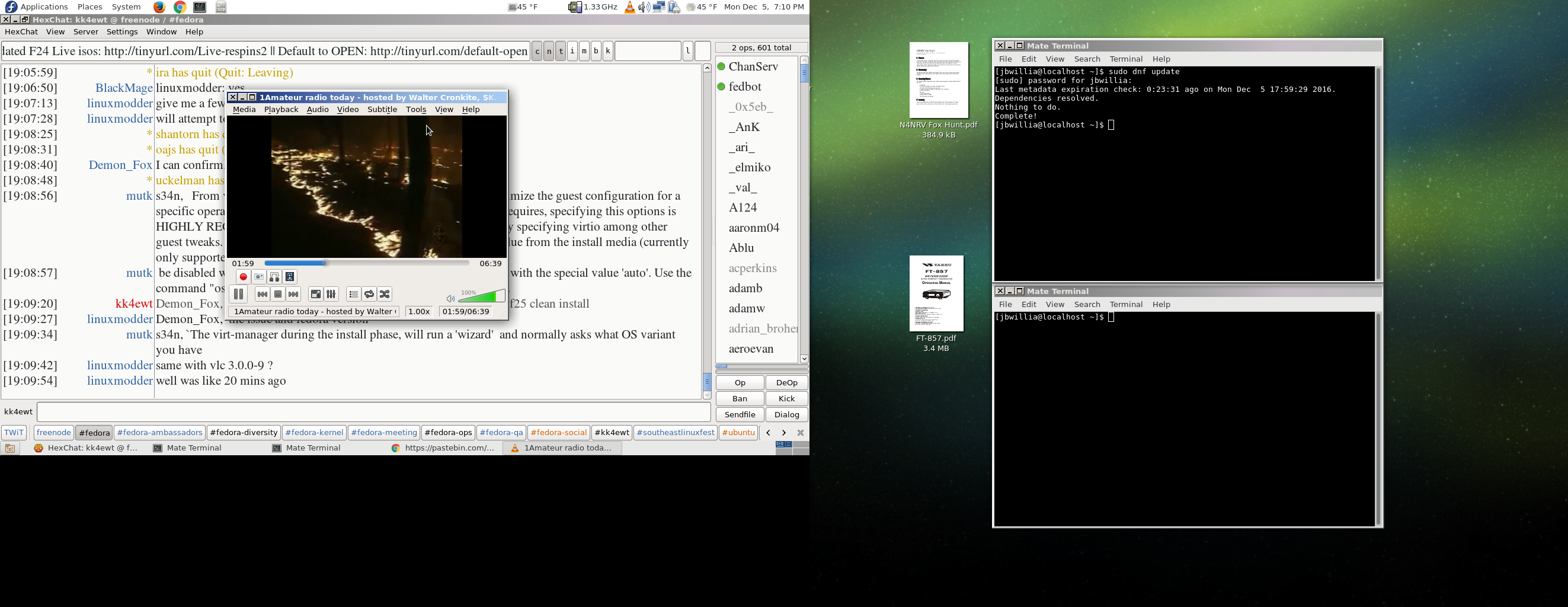Open VLC Subtitle menu

[382, 110]
